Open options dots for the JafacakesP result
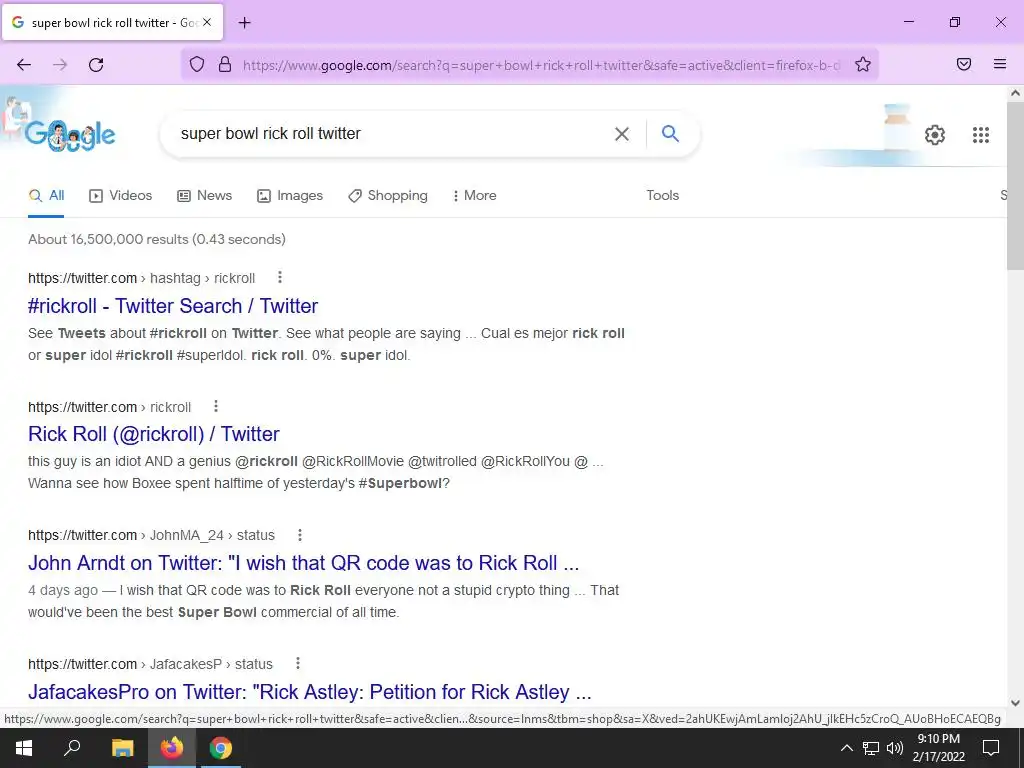This screenshot has width=1024, height=768. coord(298,664)
